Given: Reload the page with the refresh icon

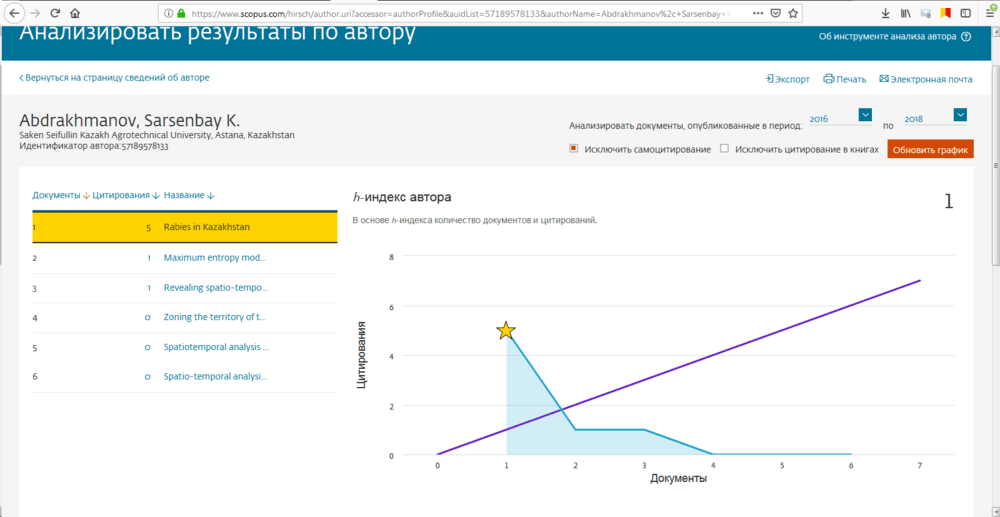Looking at the screenshot, I should pyautogui.click(x=54, y=13).
